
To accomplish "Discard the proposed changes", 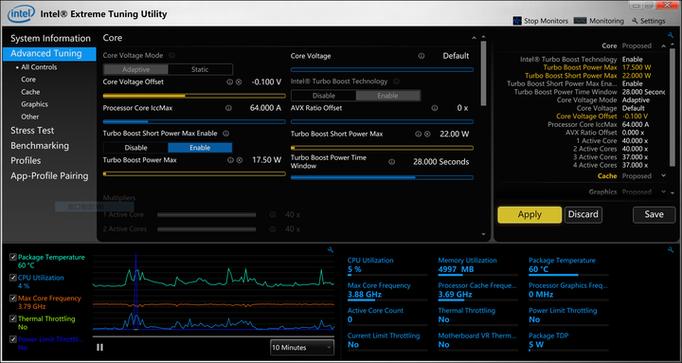I will pos(583,214).
